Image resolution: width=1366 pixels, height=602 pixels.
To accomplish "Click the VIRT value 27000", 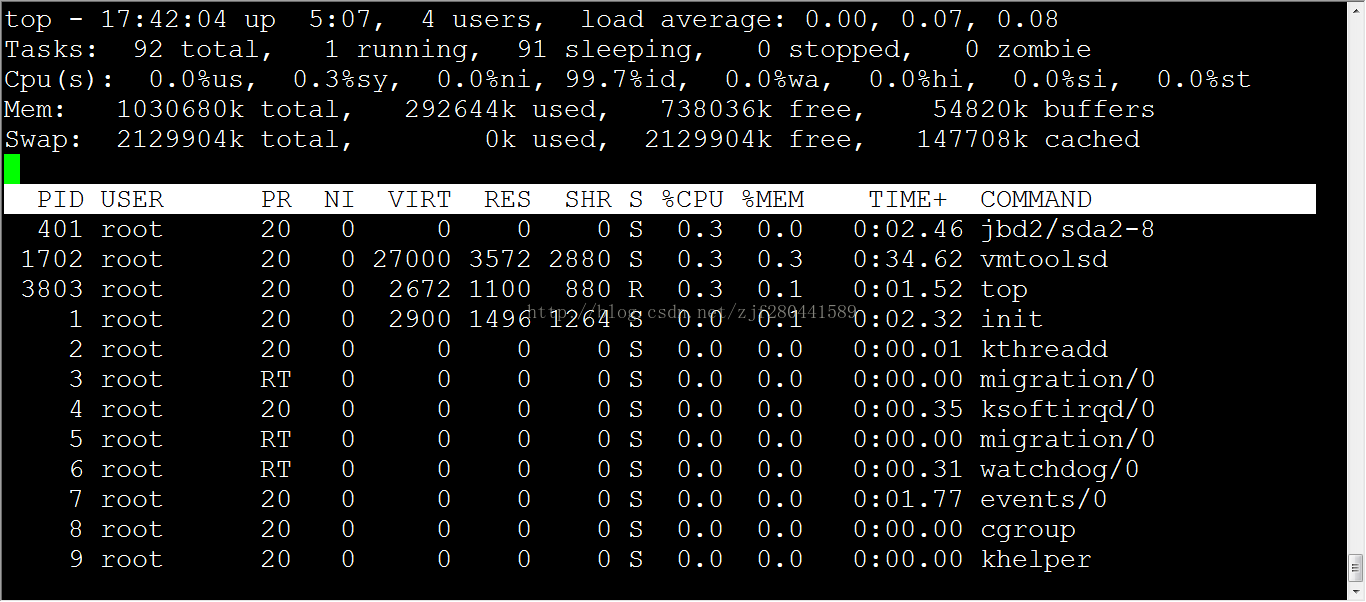I will click(x=412, y=259).
